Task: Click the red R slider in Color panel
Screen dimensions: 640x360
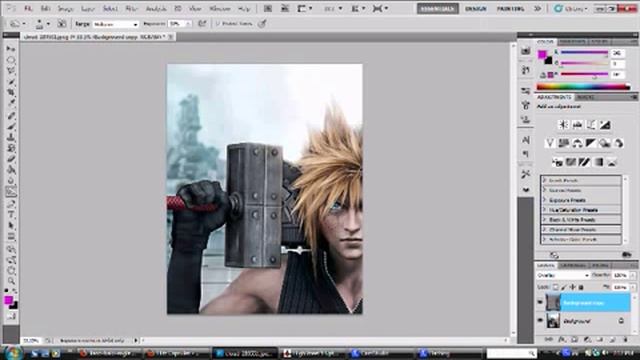Action: [x=584, y=52]
